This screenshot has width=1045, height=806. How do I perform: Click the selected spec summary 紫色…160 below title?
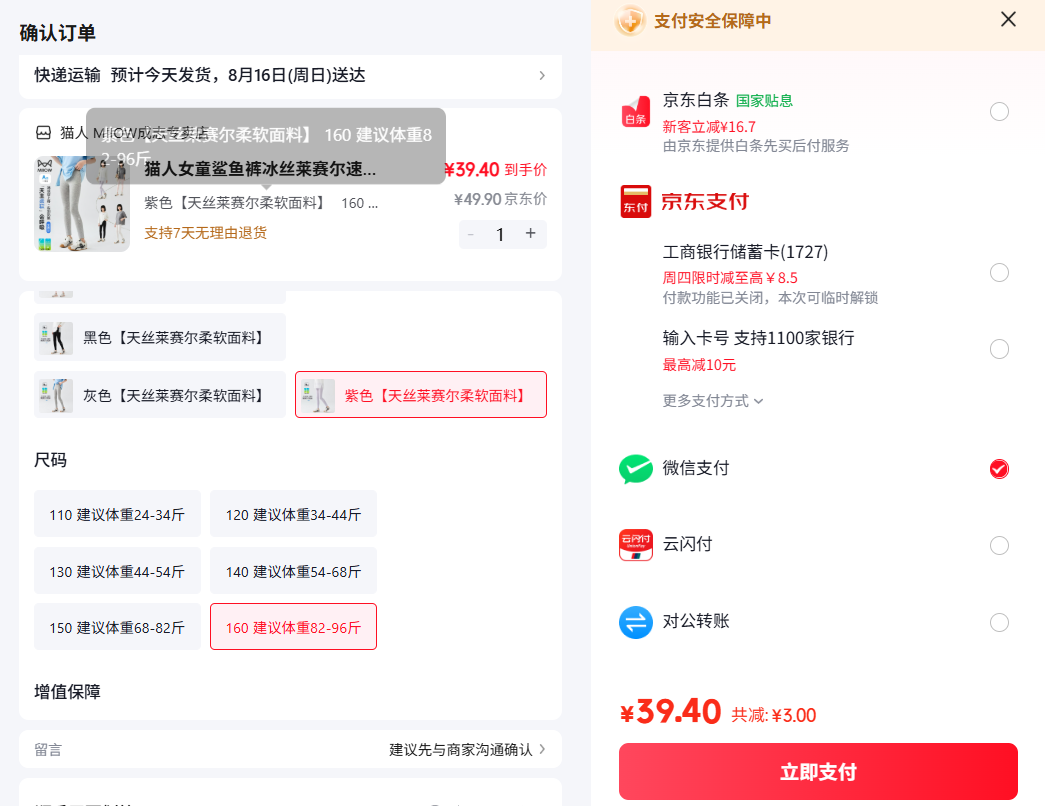pos(261,203)
